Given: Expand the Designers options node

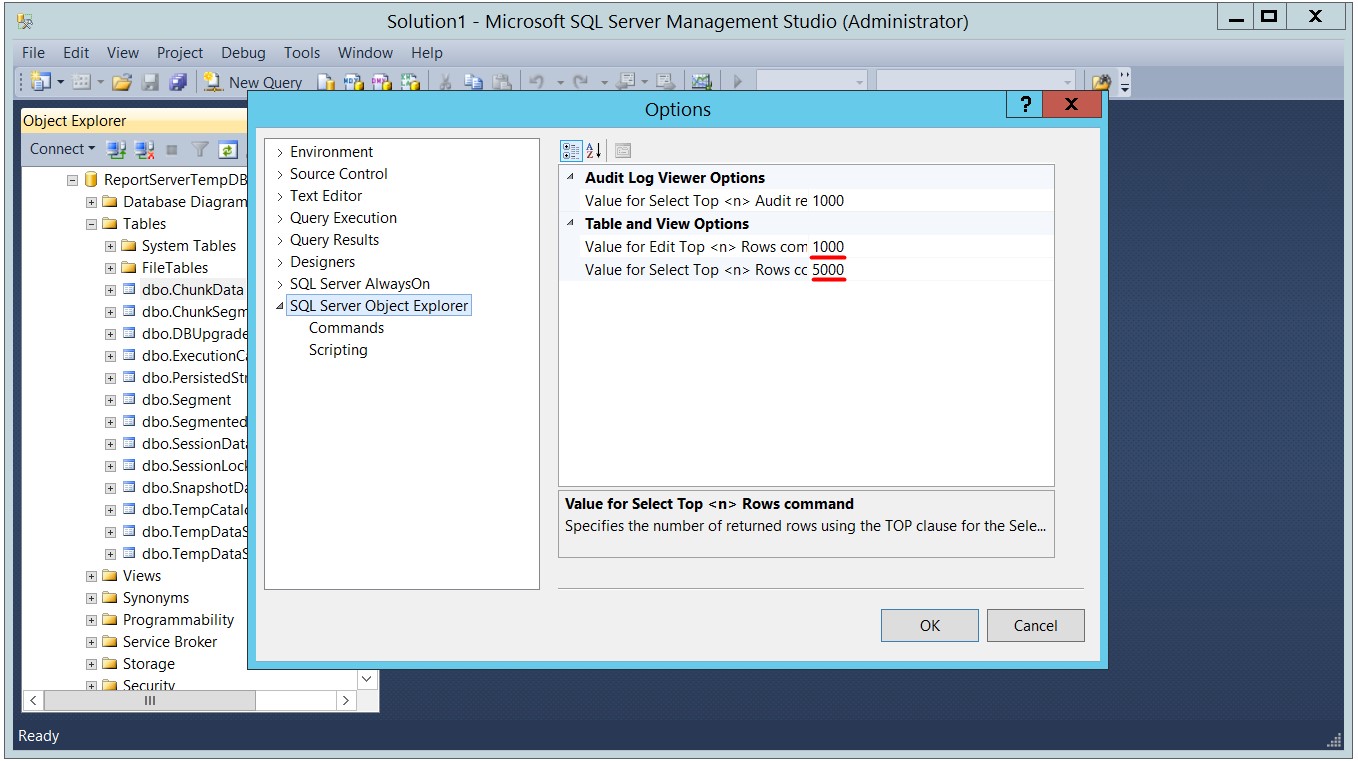Looking at the screenshot, I should (280, 262).
